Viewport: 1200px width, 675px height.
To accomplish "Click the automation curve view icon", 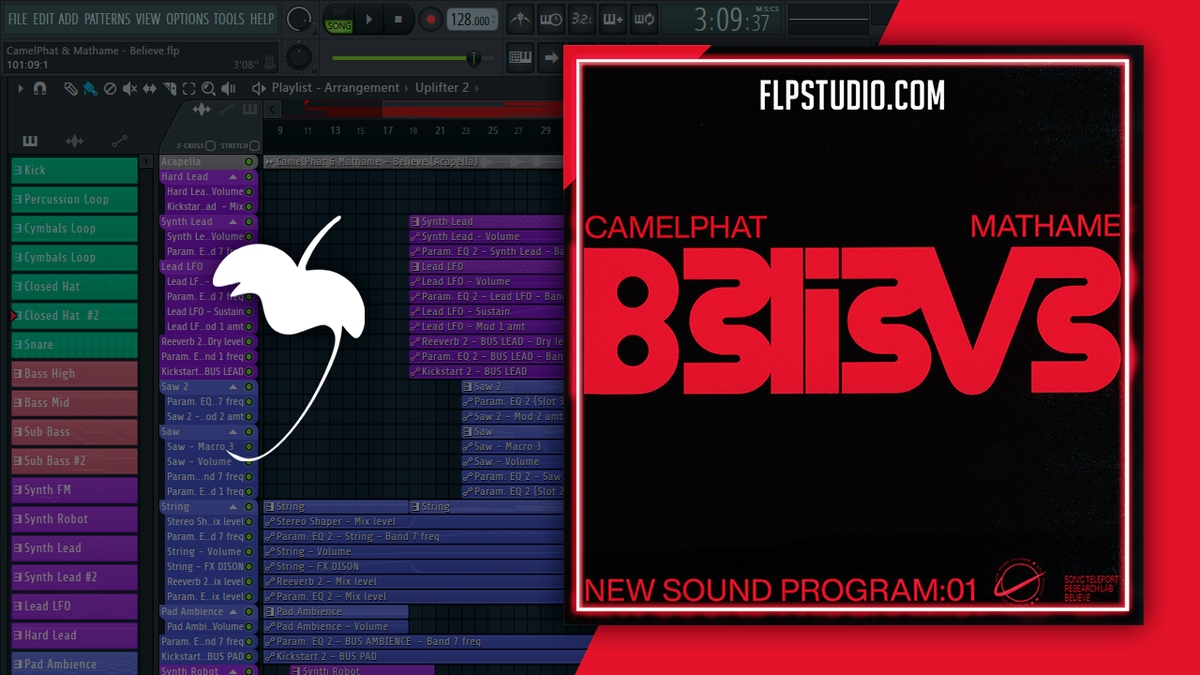I will pos(120,141).
